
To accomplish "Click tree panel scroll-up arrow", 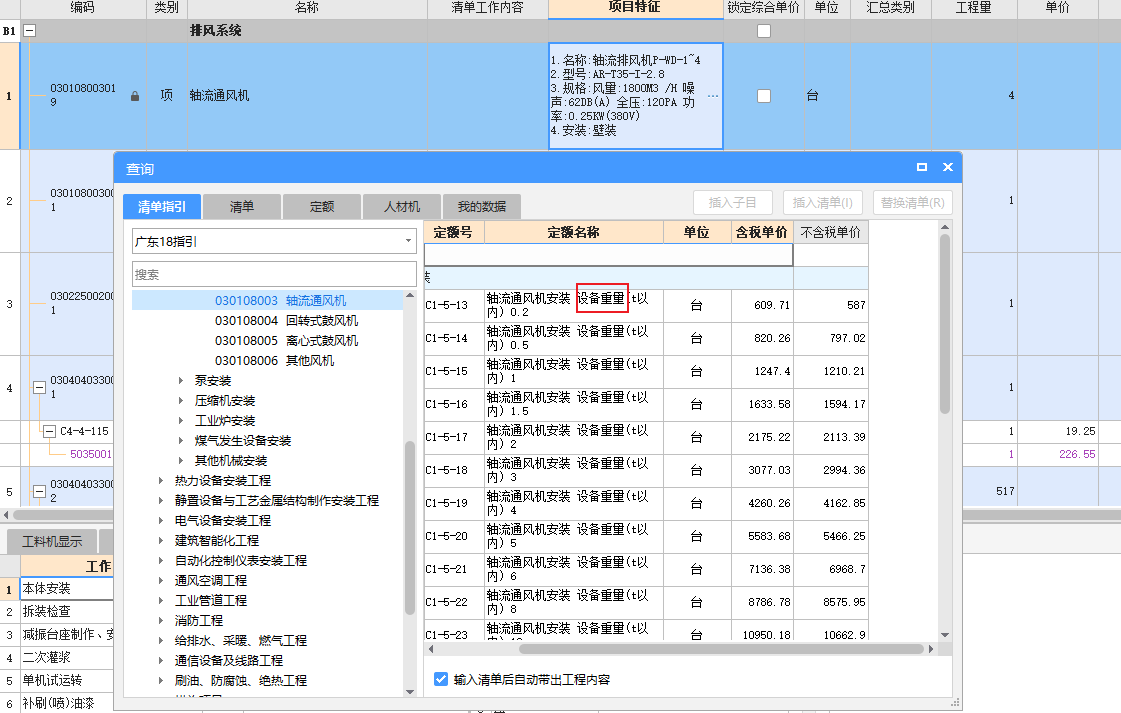I will (410, 295).
